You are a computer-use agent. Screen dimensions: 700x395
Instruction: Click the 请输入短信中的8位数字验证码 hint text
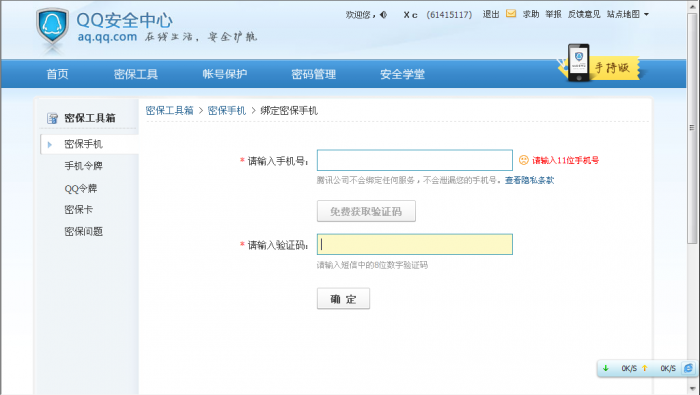pyautogui.click(x=372, y=265)
